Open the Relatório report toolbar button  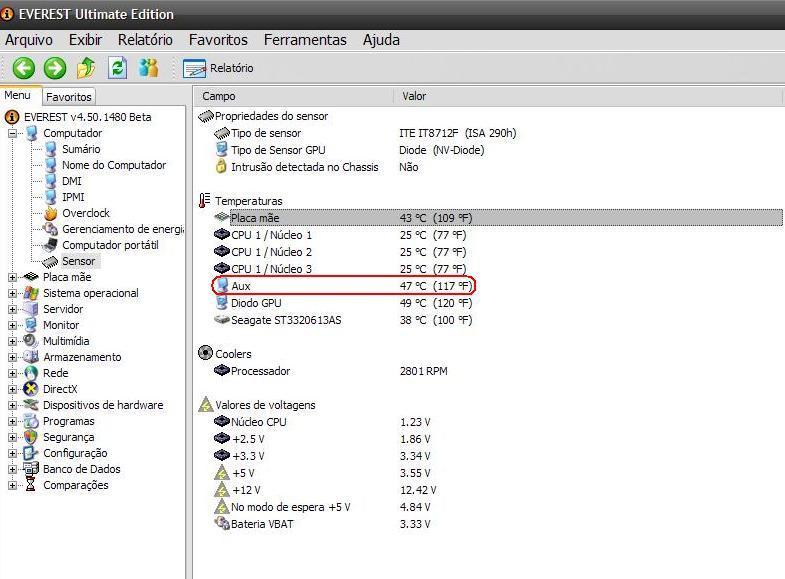(218, 68)
